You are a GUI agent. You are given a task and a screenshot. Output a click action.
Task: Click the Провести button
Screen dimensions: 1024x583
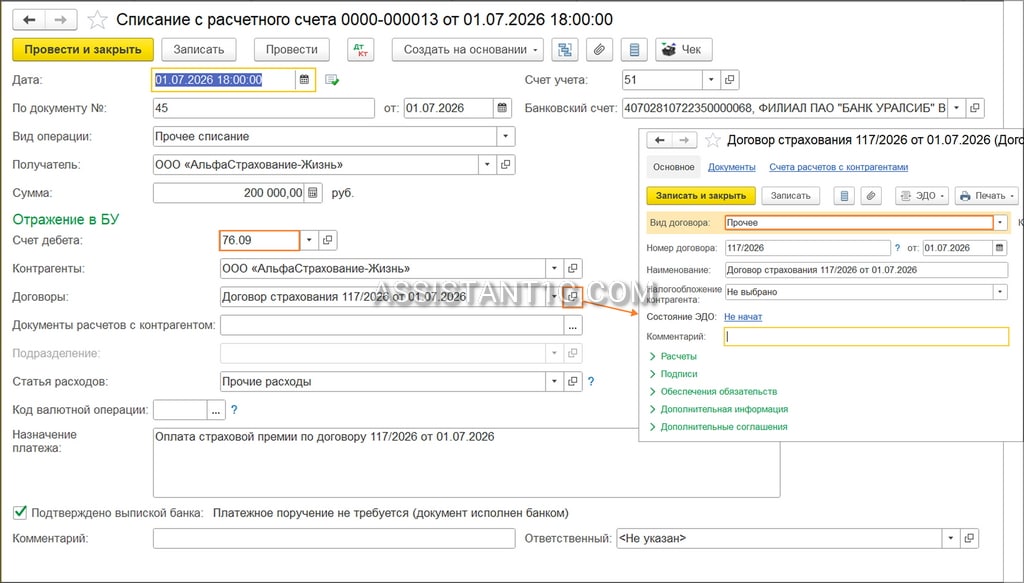(291, 50)
